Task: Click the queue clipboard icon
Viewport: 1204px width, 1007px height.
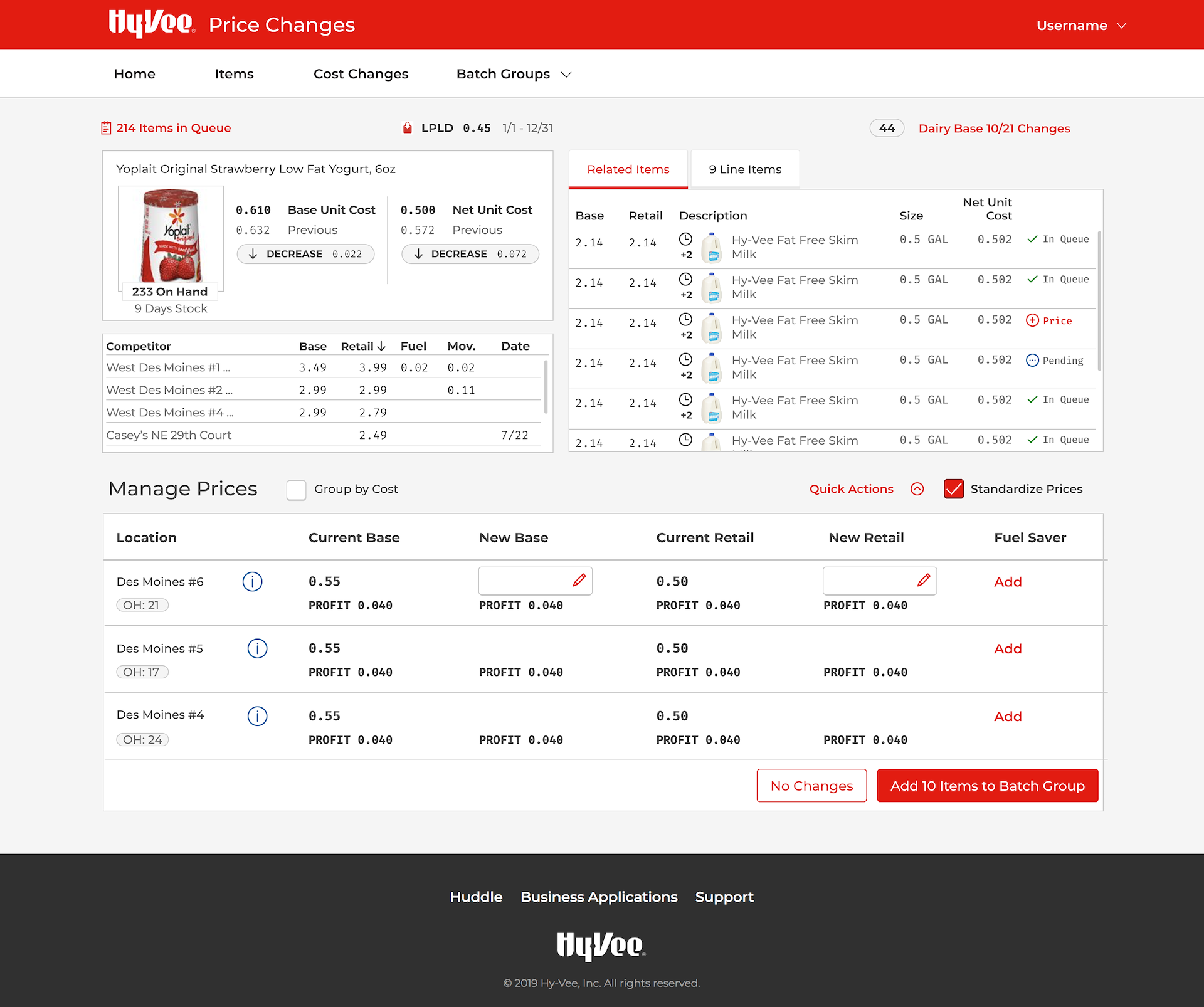Action: click(x=106, y=128)
